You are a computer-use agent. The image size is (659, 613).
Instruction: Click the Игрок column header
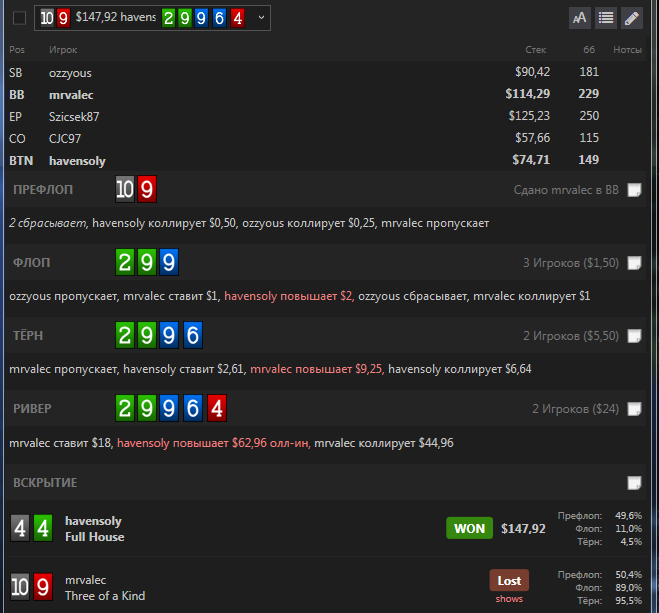[x=63, y=50]
